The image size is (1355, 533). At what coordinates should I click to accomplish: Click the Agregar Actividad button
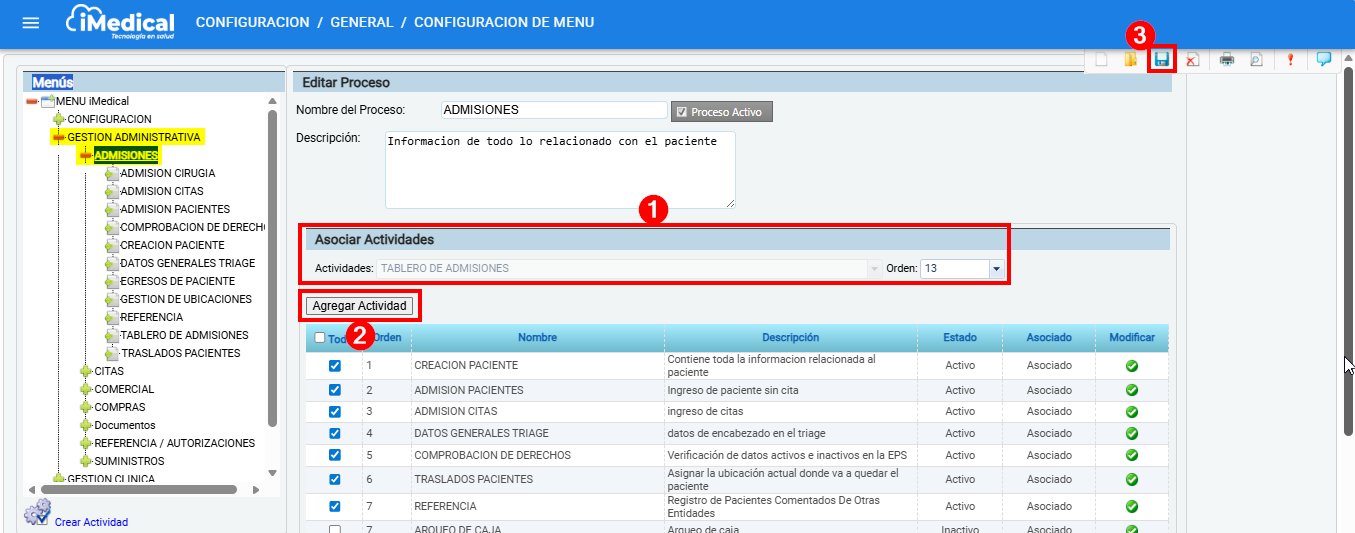coord(359,305)
